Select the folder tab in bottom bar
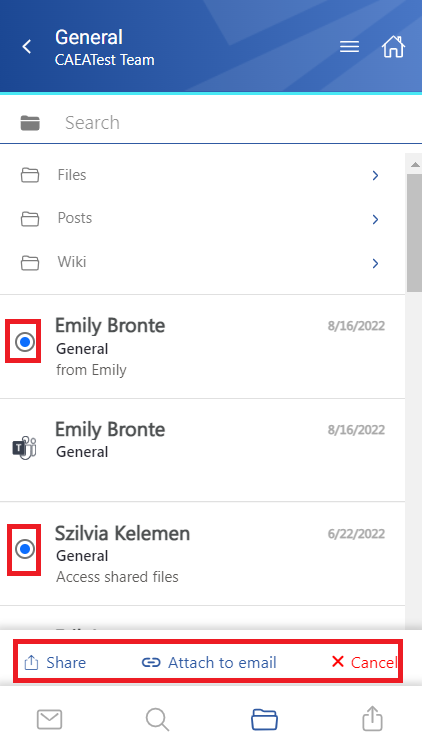Viewport: 422px width, 745px height. coord(264,719)
